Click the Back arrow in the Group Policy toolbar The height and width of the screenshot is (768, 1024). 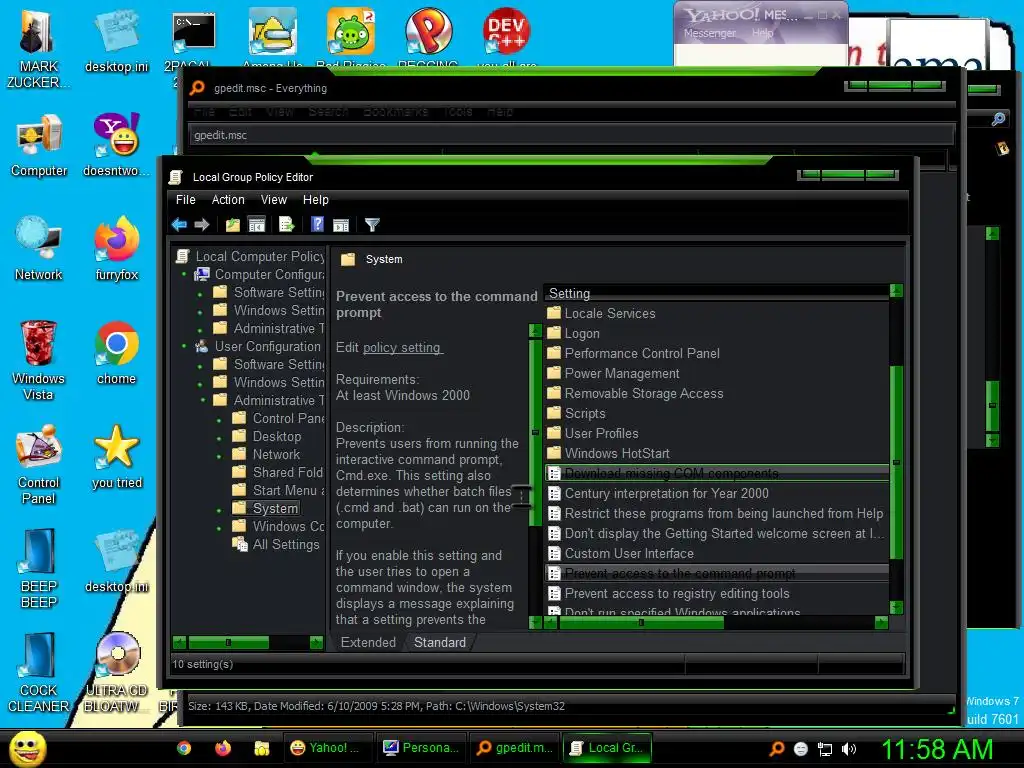(179, 225)
